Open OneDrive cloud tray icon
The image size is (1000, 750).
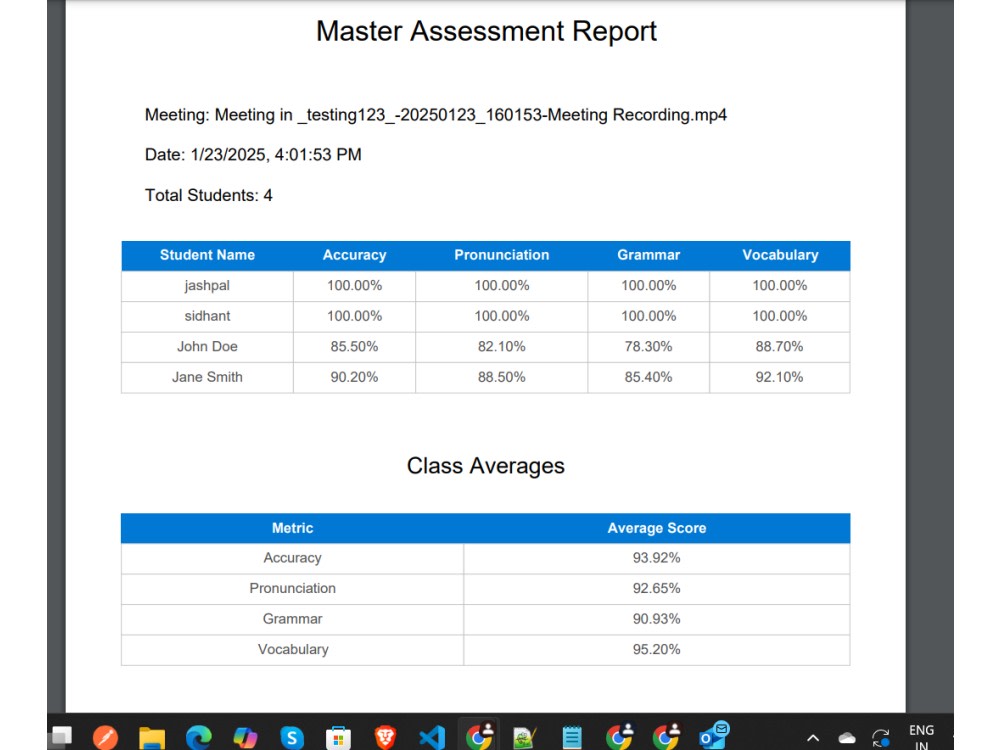coord(847,738)
